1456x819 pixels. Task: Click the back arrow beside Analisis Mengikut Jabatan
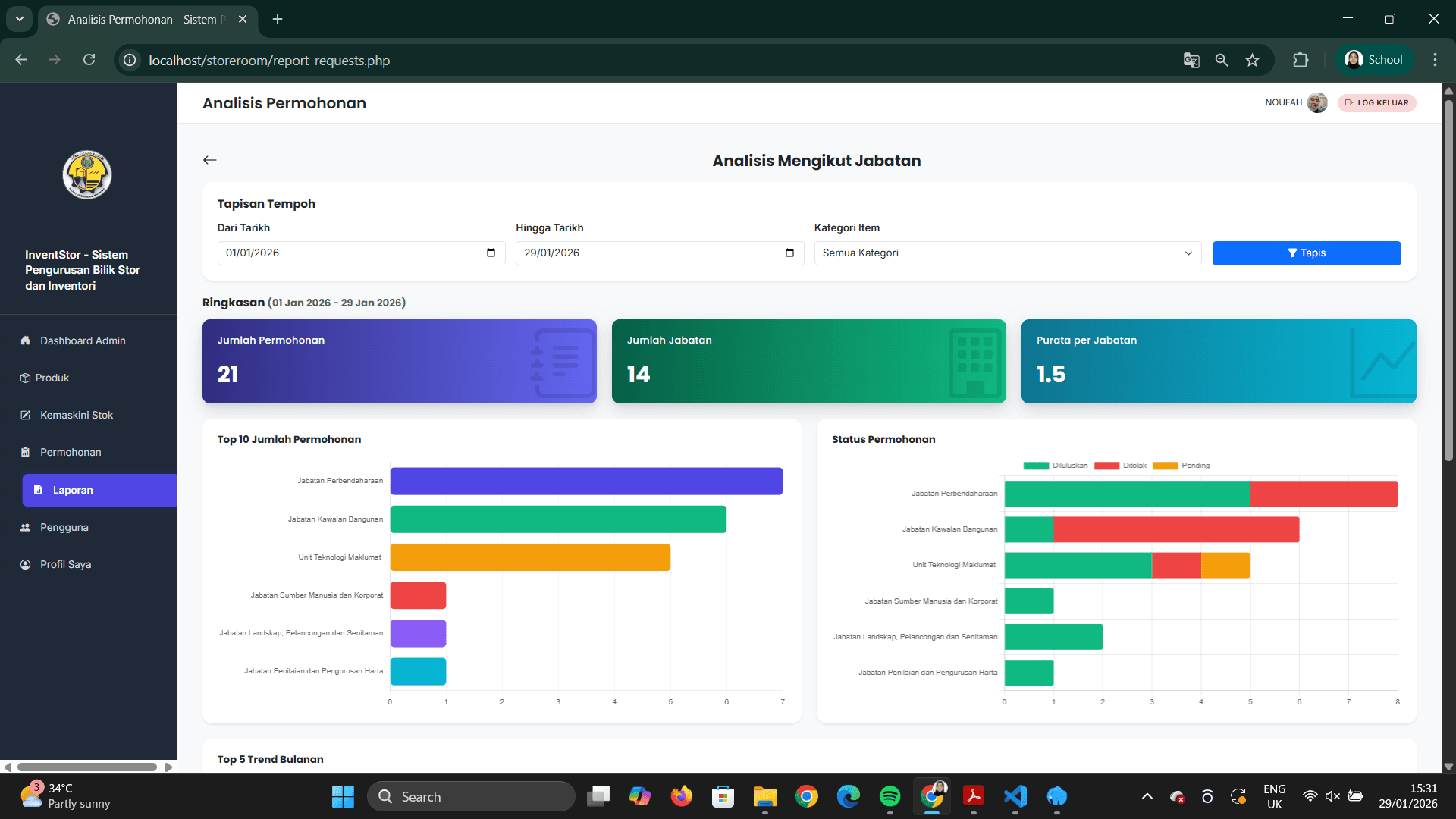210,160
